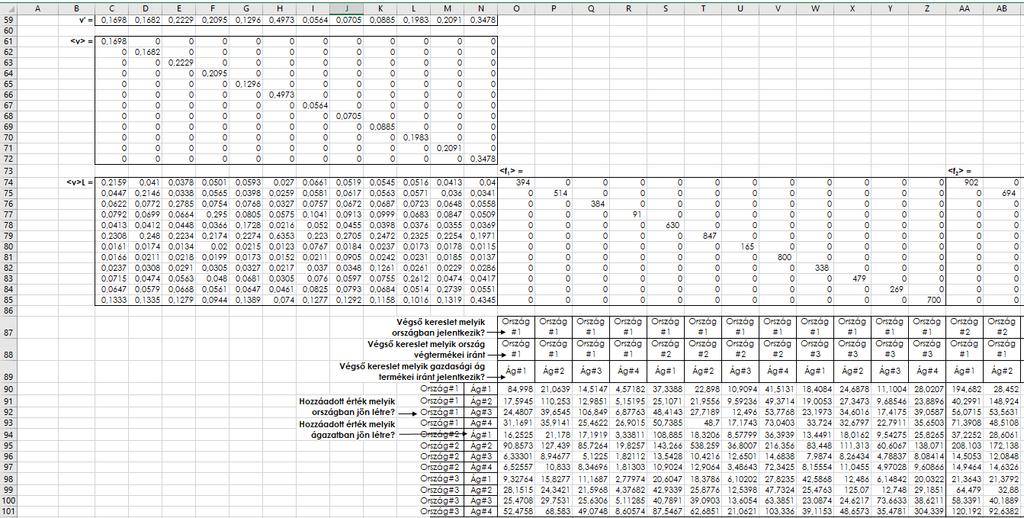Click column header Z
The height and width of the screenshot is (518, 1024).
(x=927, y=8)
